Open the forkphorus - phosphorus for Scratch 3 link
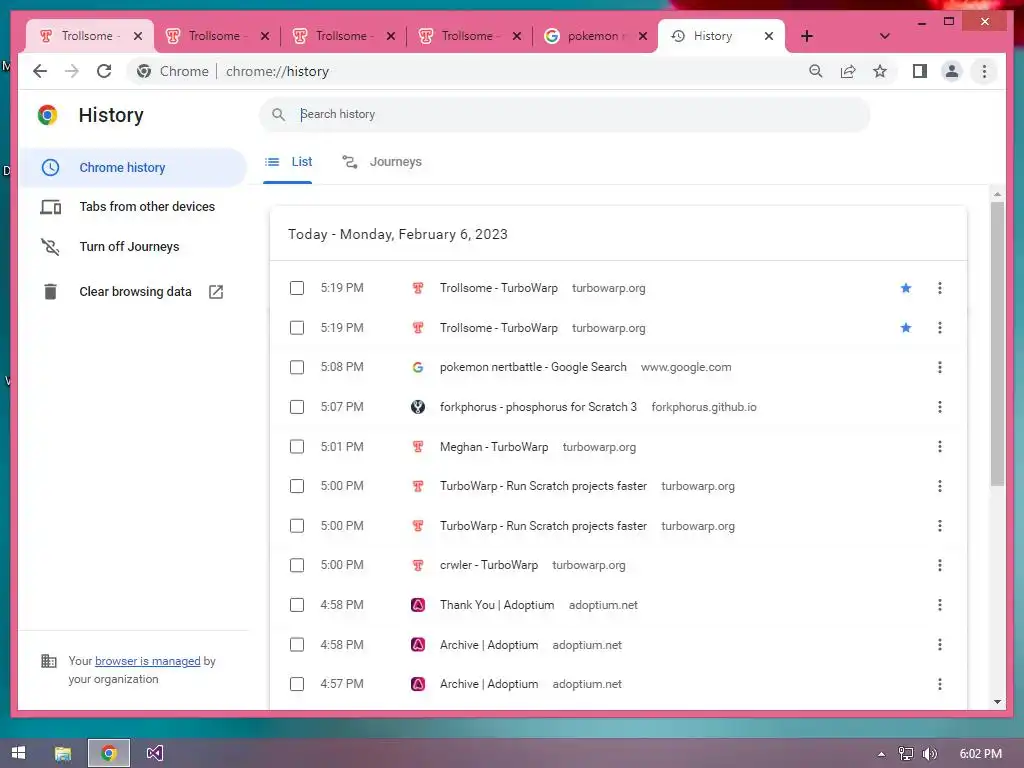 (538, 407)
